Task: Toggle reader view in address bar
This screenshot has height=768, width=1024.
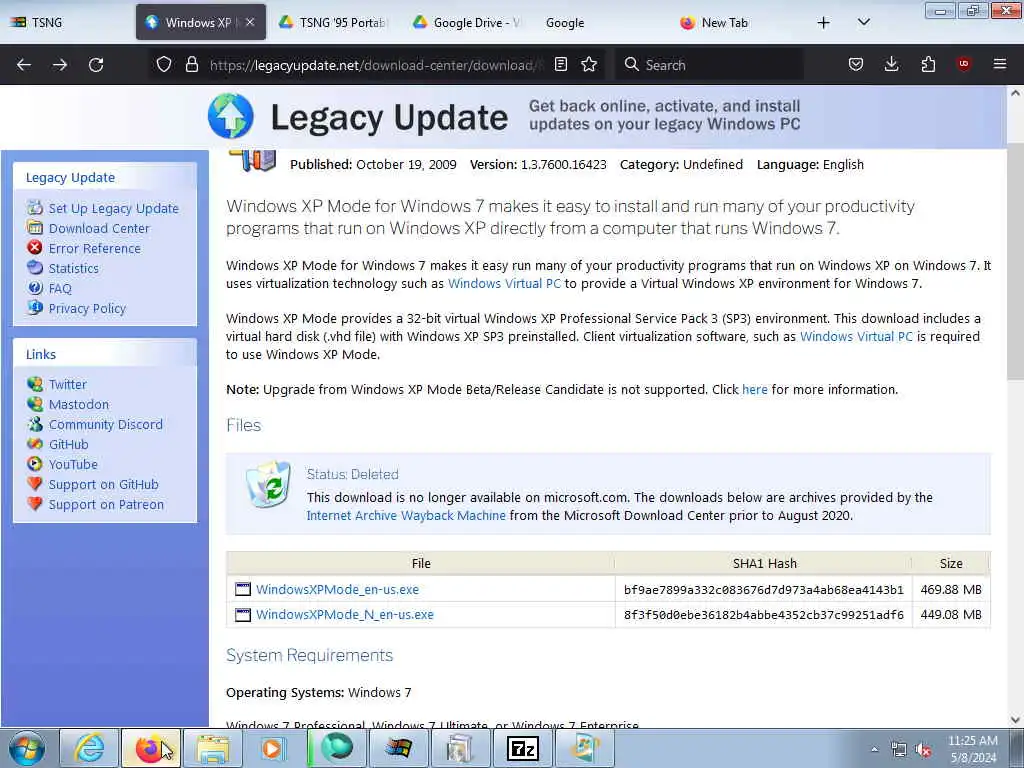Action: click(x=560, y=64)
